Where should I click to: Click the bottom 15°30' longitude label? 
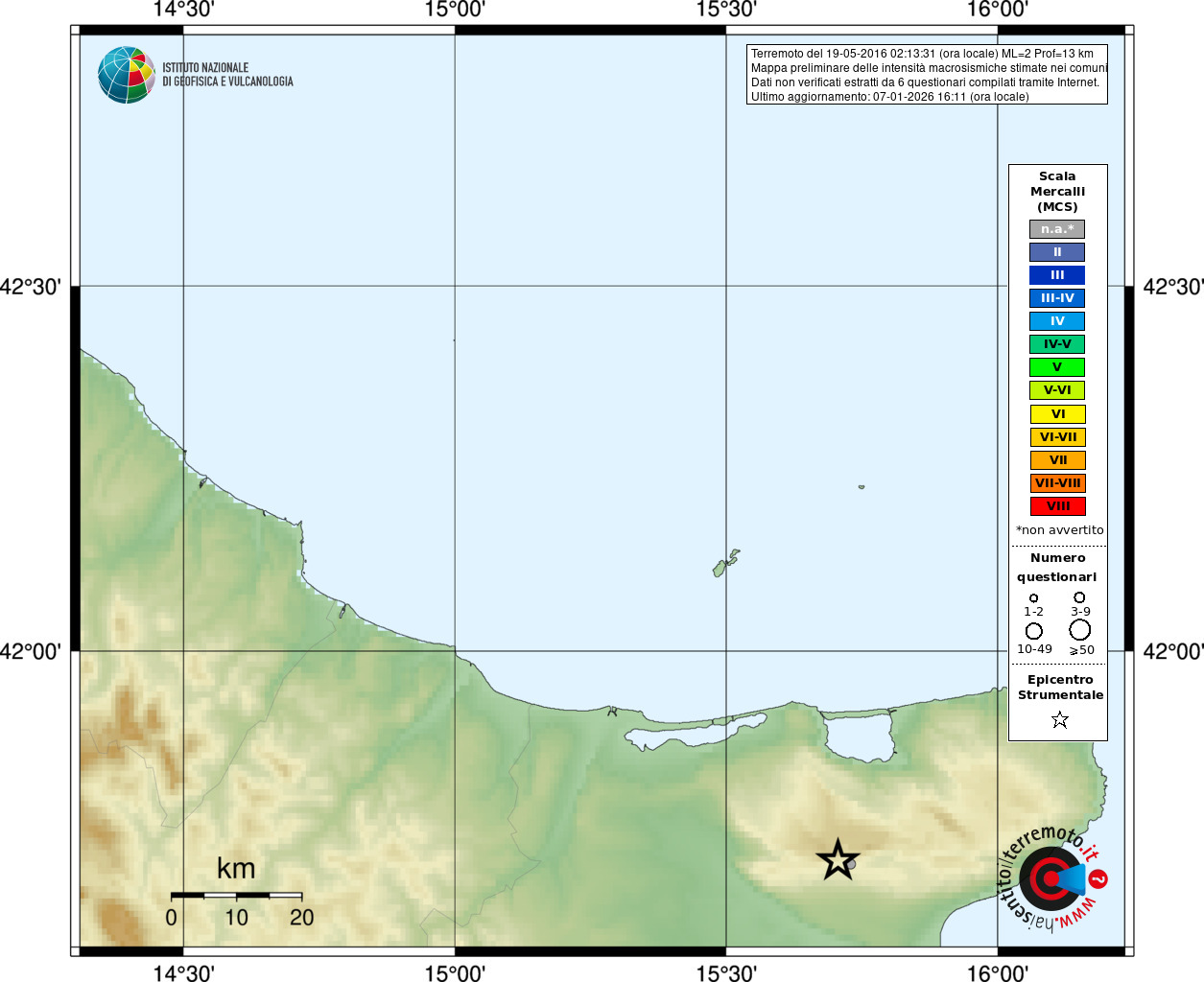point(726,973)
